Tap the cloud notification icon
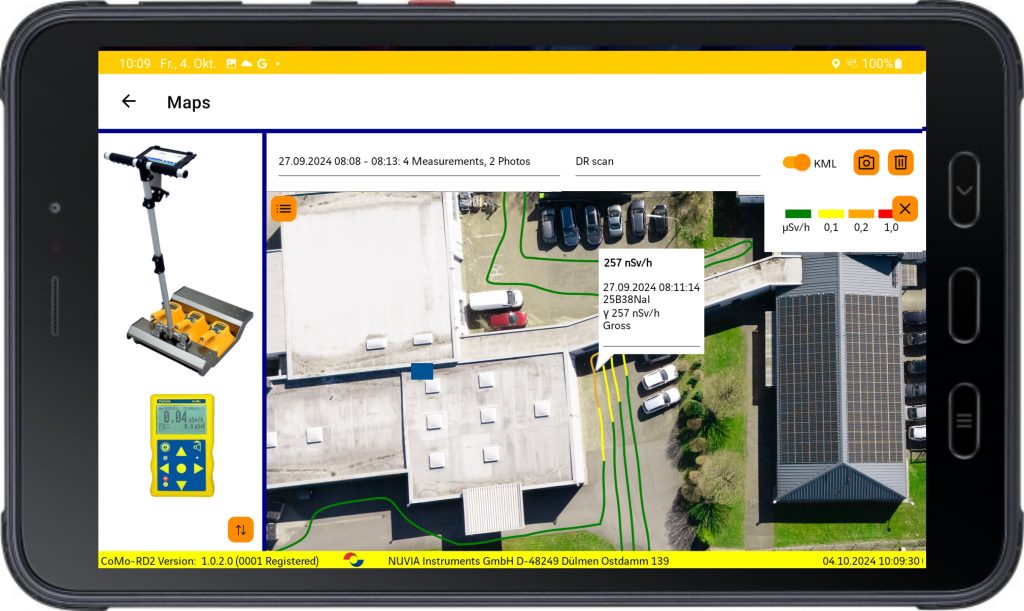 (x=247, y=63)
